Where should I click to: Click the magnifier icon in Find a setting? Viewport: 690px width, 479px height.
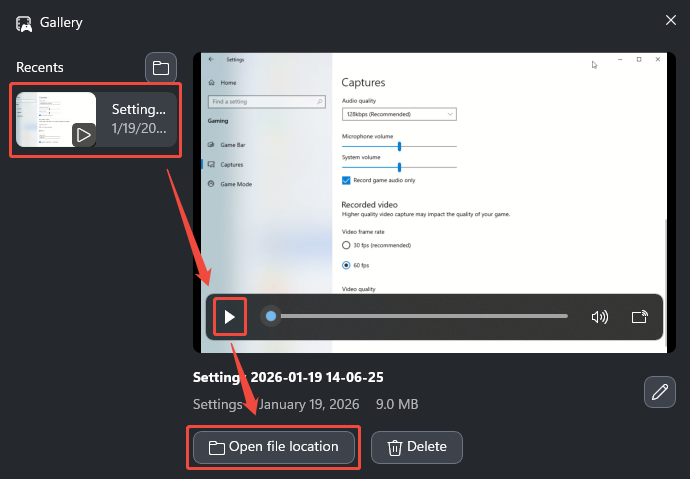click(319, 102)
